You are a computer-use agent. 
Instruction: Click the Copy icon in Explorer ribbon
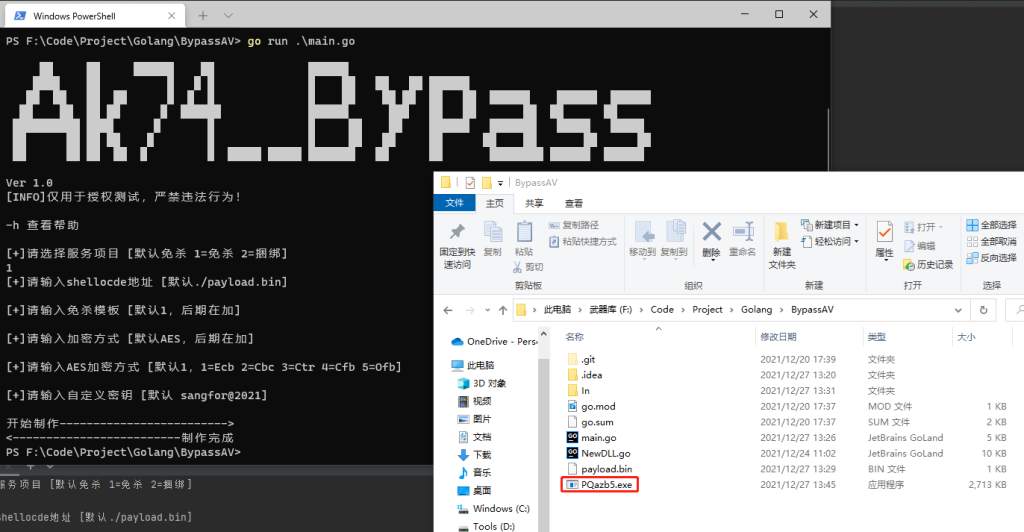pyautogui.click(x=492, y=231)
